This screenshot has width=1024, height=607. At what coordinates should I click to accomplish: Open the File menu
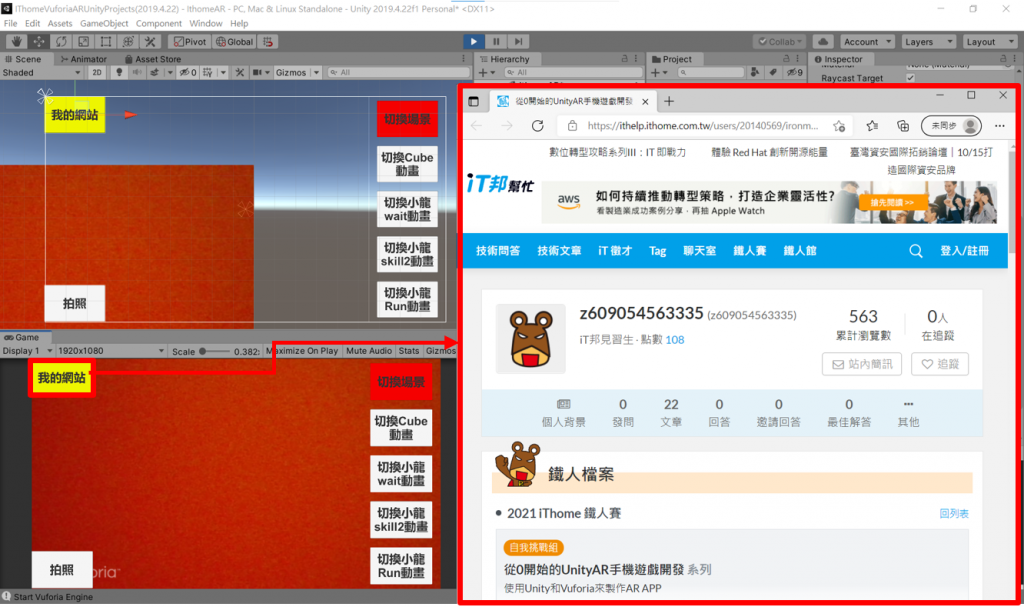click(10, 24)
